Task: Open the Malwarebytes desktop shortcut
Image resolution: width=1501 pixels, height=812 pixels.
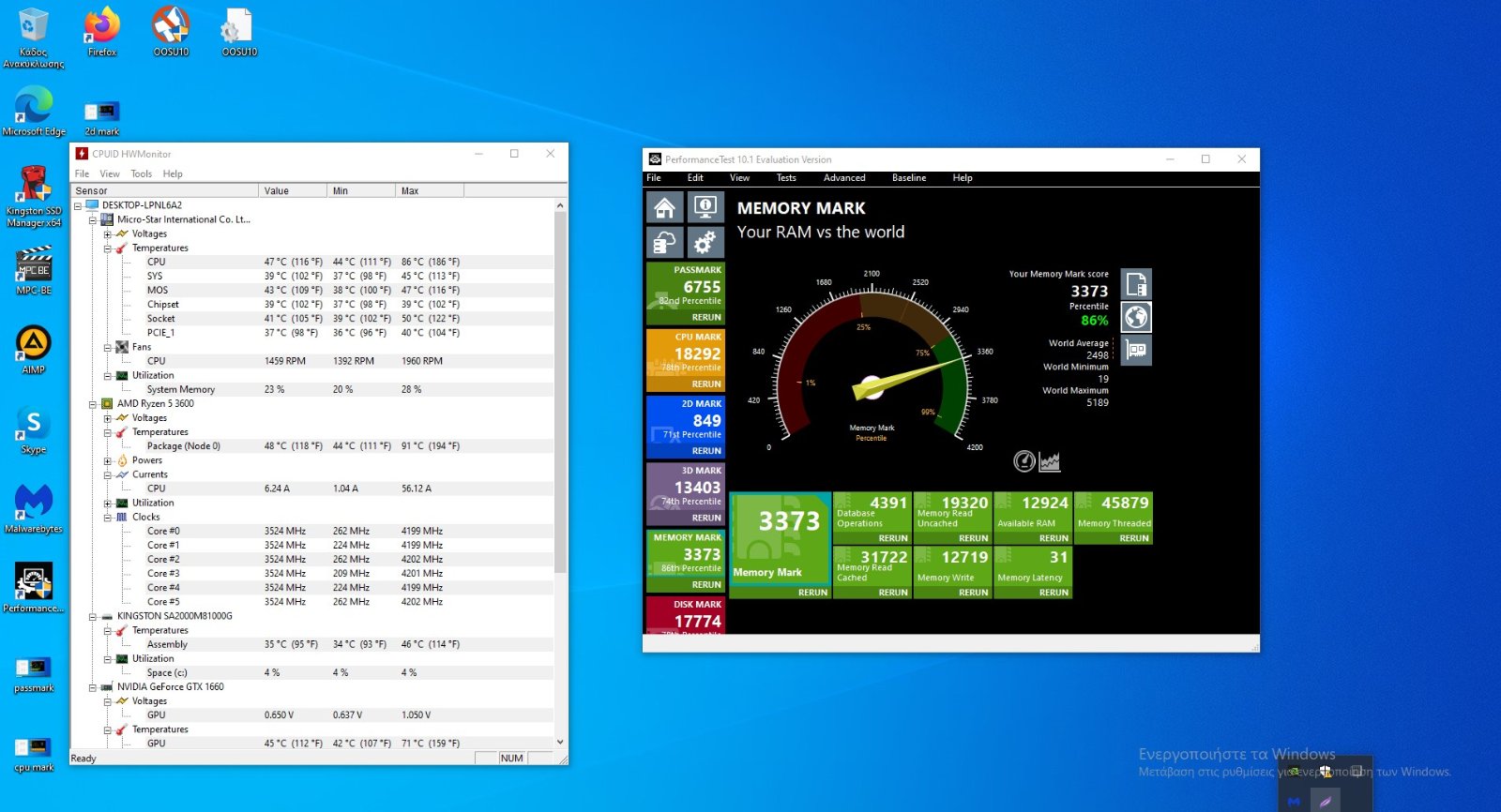Action: (x=34, y=508)
